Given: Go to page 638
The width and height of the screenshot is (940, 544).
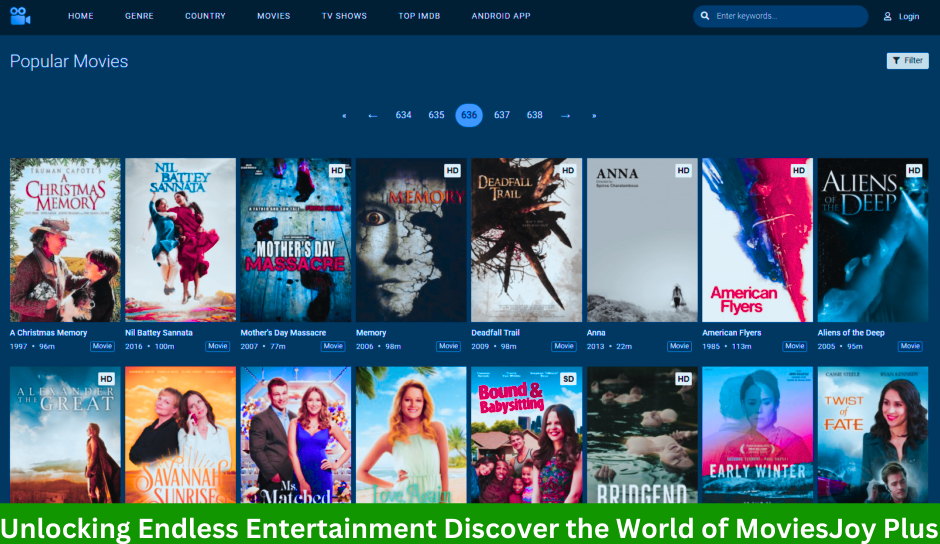Looking at the screenshot, I should tap(535, 115).
